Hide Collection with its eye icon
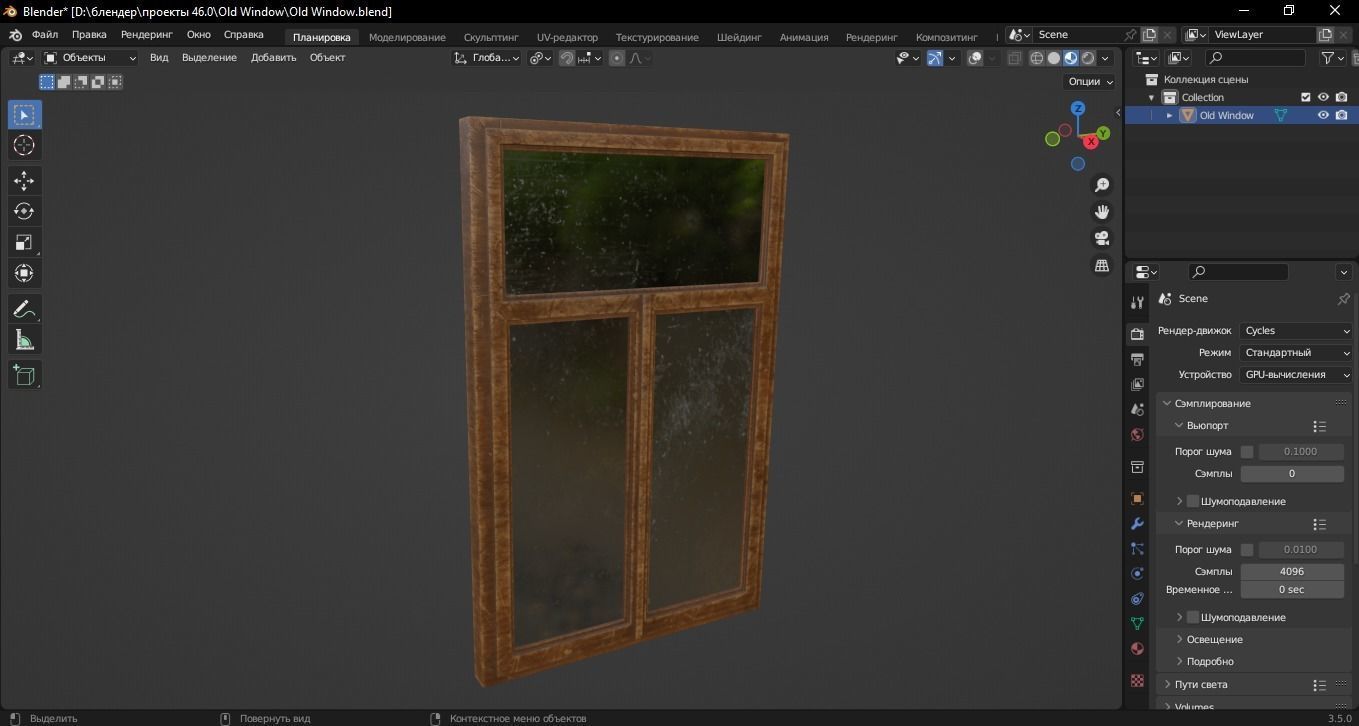 click(x=1323, y=97)
